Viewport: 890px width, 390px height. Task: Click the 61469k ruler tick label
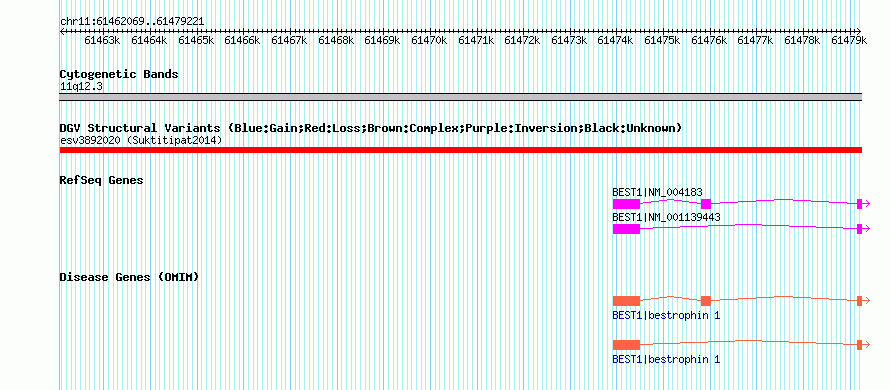tap(383, 40)
